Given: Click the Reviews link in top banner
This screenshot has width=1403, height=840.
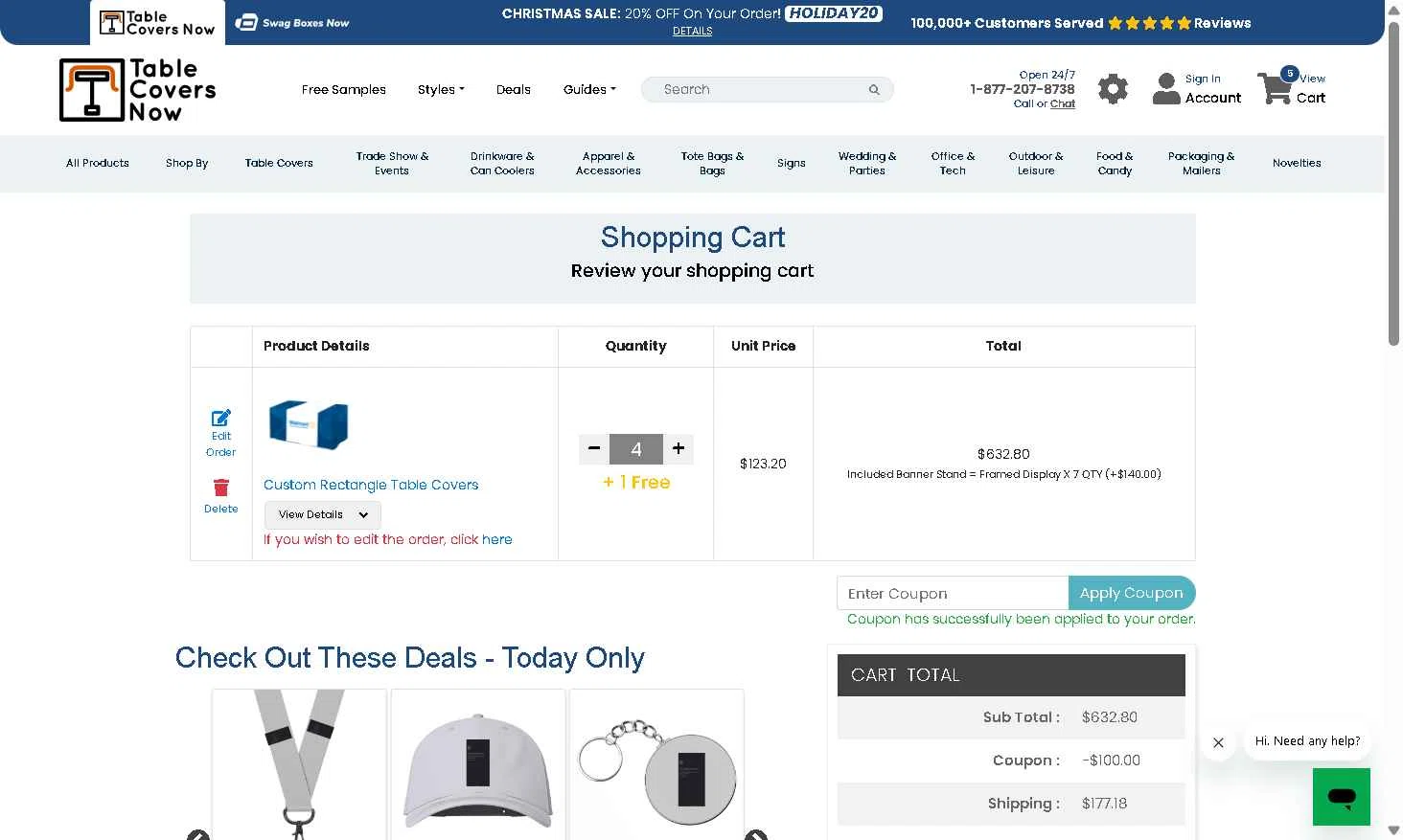Looking at the screenshot, I should click(1223, 23).
